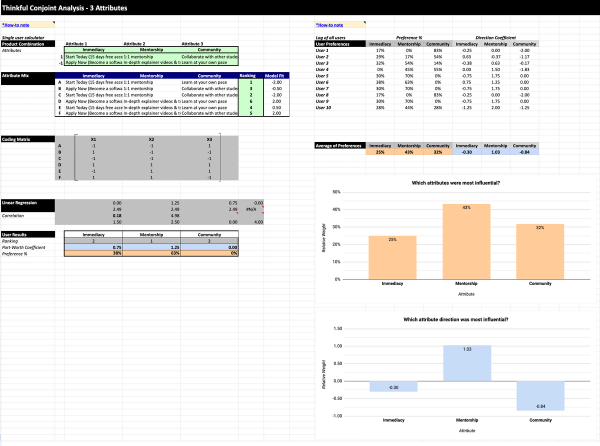Select Mentorship part-worth coefficient 1.25
Screen dimensions: 600x446
coord(152,247)
